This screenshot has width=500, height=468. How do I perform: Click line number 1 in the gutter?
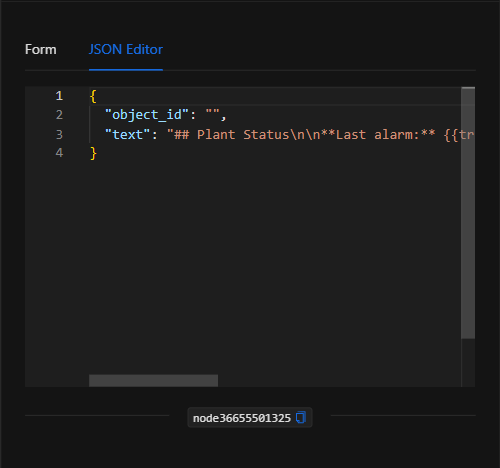click(59, 96)
